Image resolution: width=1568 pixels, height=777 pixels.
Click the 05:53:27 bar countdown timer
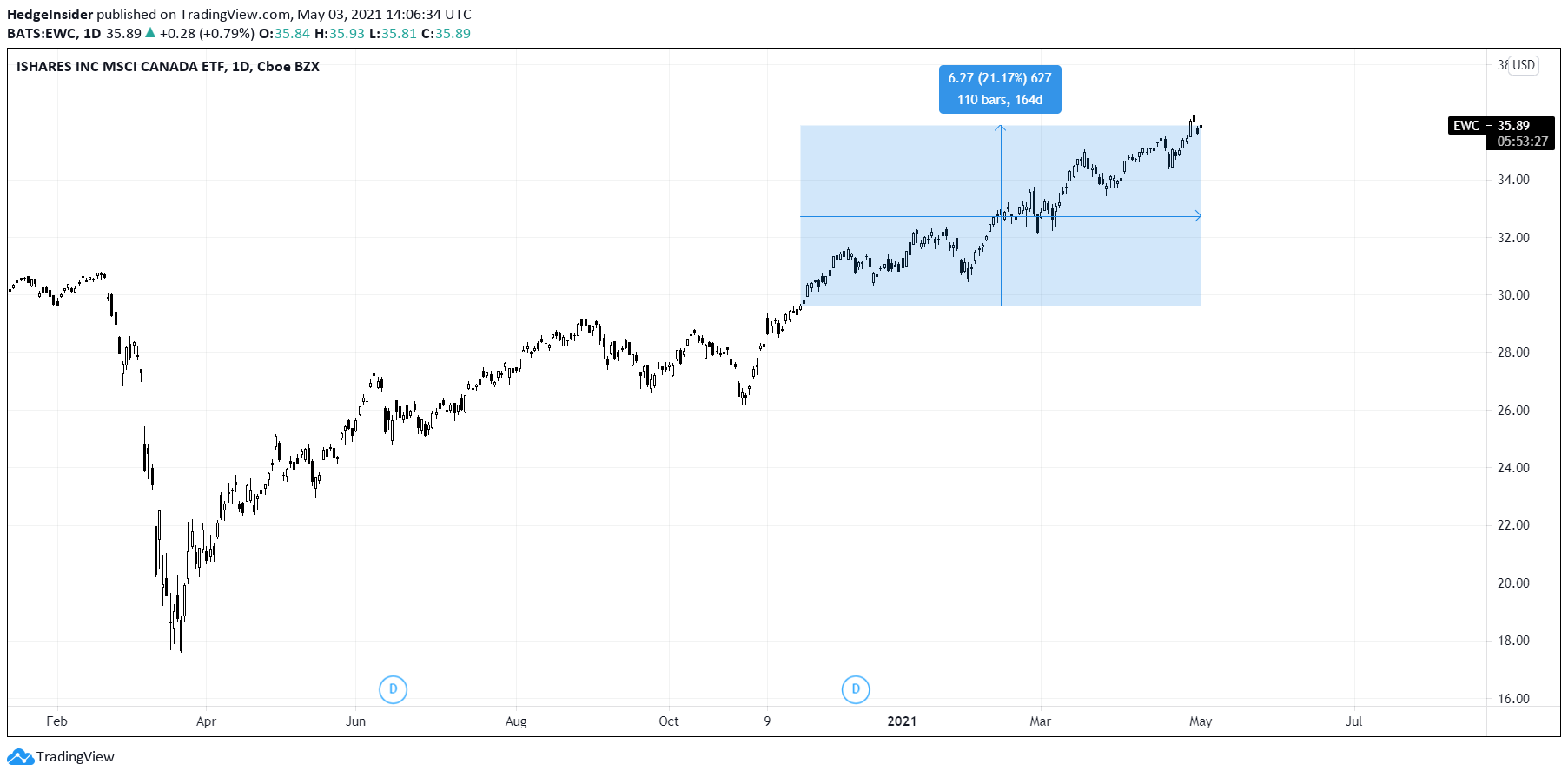pyautogui.click(x=1522, y=142)
